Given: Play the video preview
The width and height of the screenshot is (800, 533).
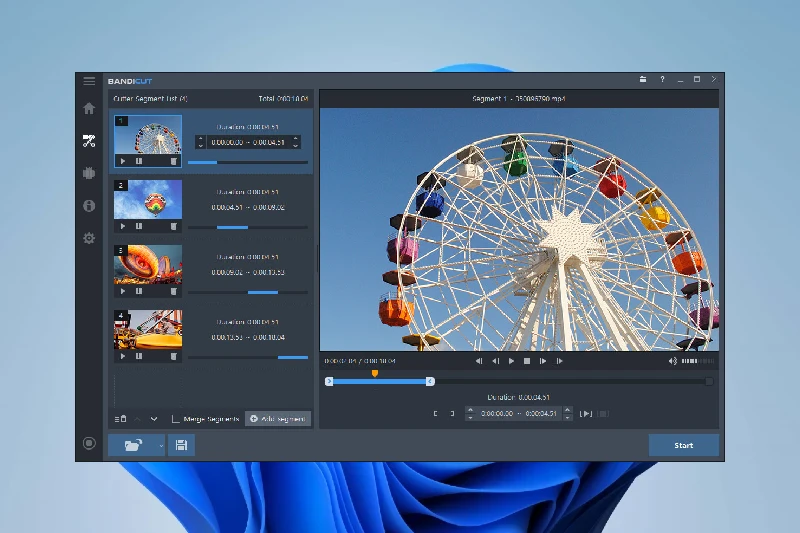Looking at the screenshot, I should coord(511,361).
